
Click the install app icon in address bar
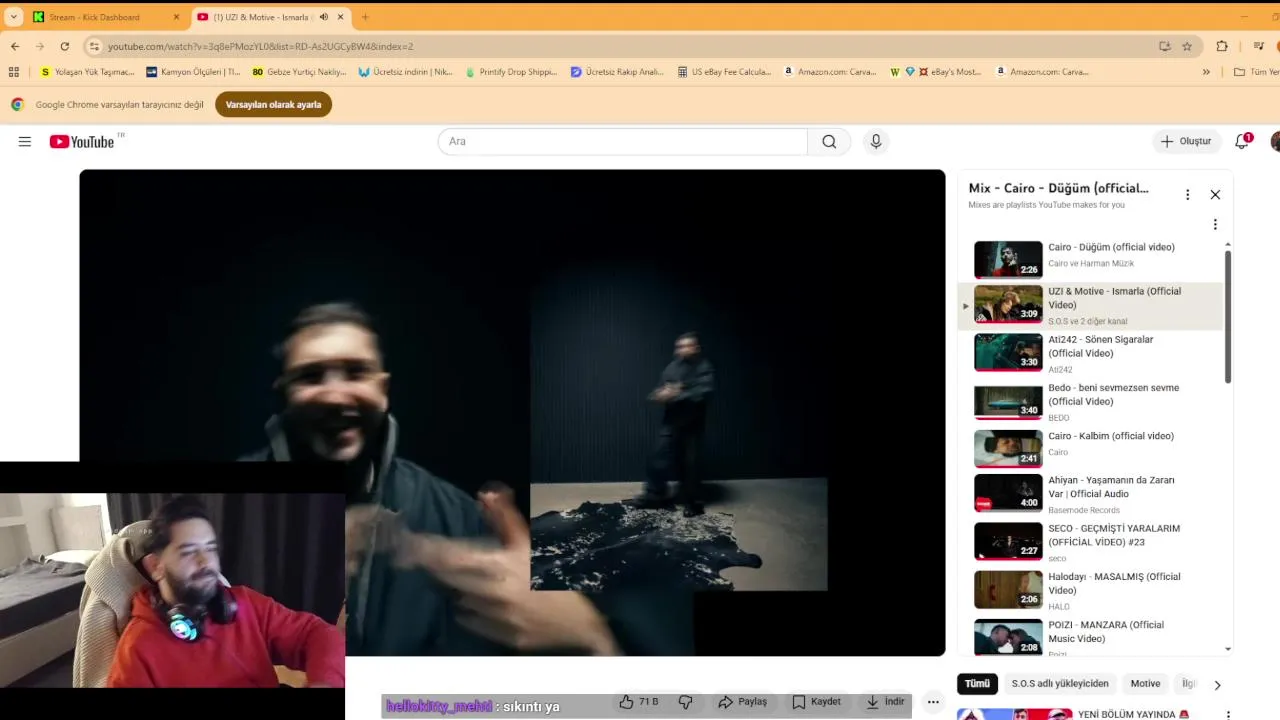point(1164,46)
